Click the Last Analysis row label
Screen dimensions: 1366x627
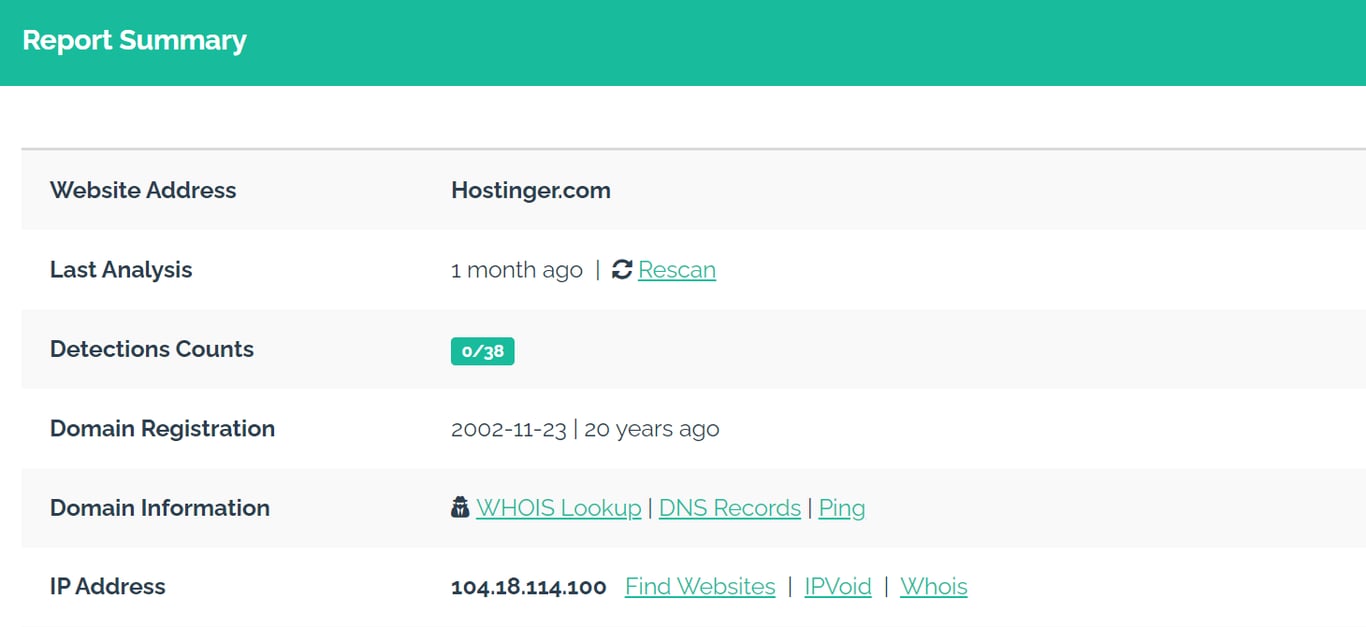[x=120, y=269]
